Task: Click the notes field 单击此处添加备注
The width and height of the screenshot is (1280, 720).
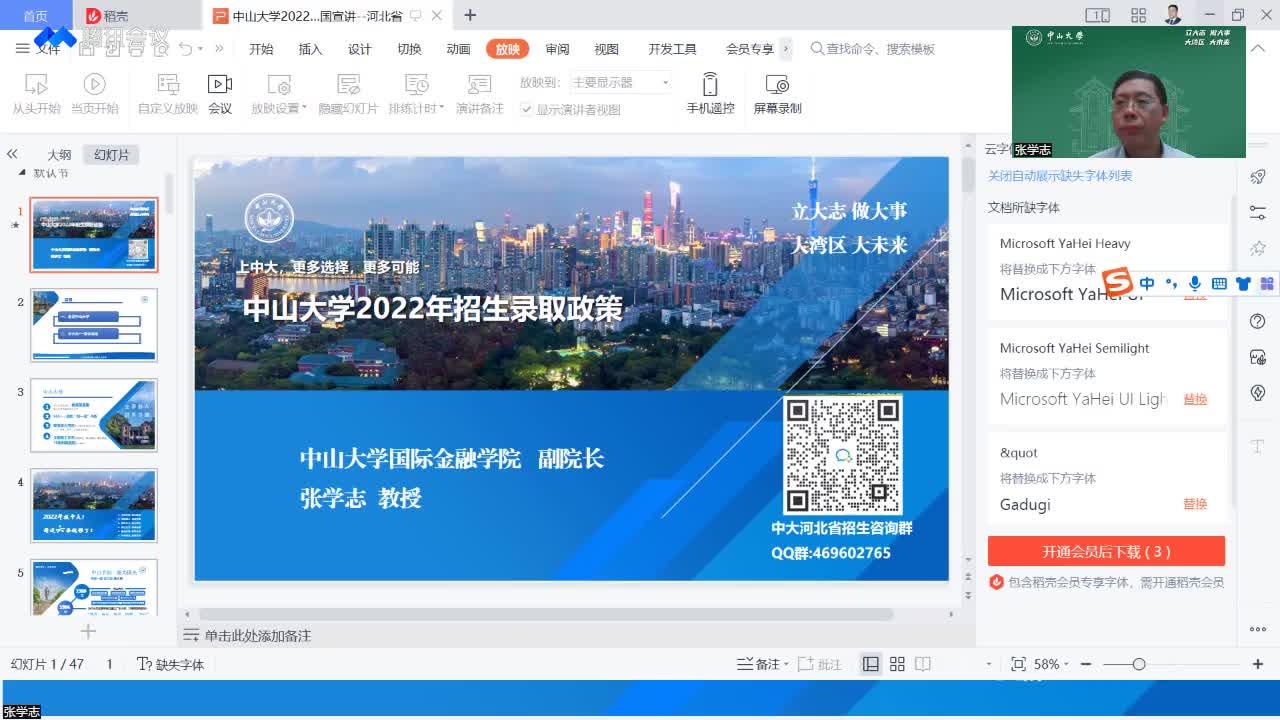Action: pyautogui.click(x=258, y=636)
